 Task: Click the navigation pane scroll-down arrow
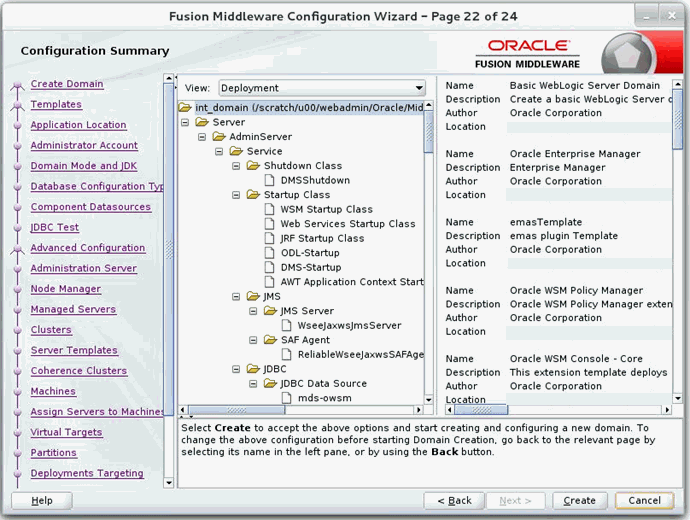169,483
